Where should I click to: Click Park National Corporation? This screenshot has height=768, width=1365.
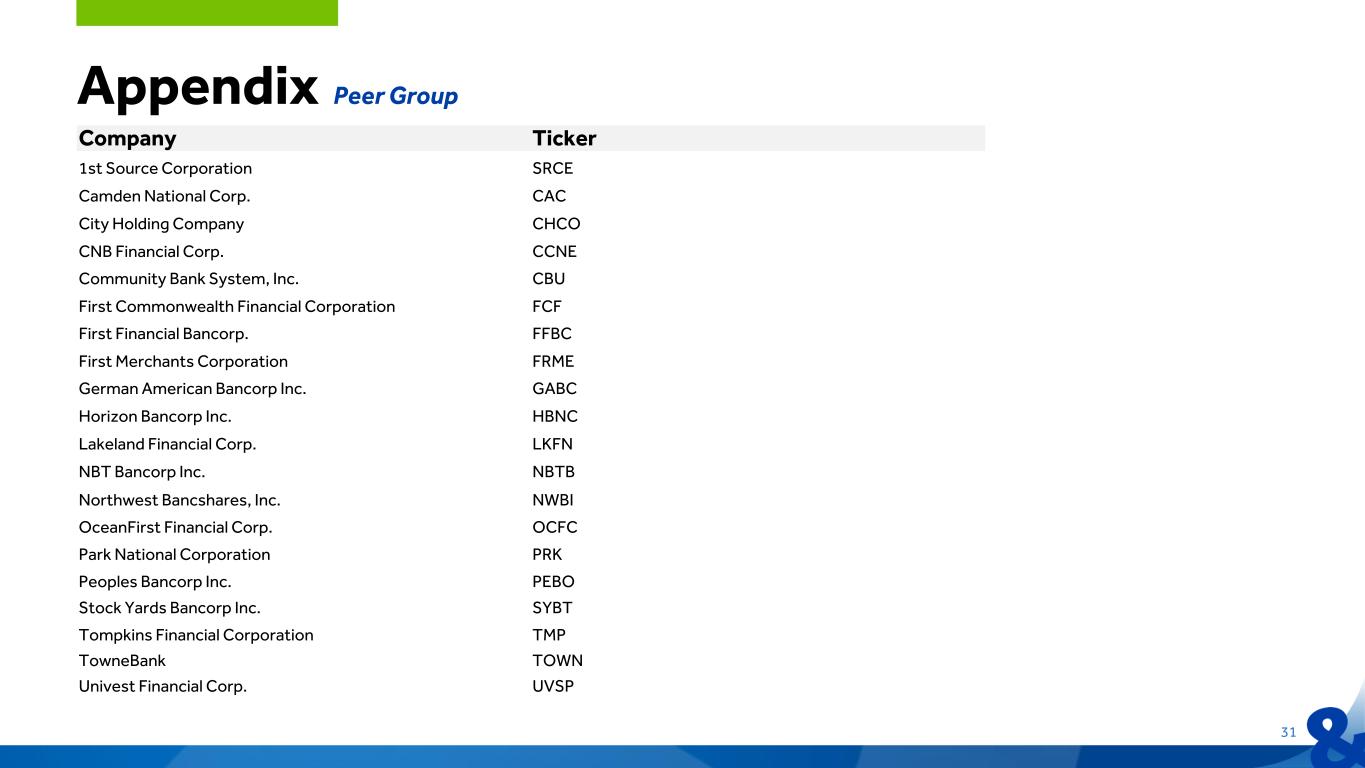click(174, 554)
